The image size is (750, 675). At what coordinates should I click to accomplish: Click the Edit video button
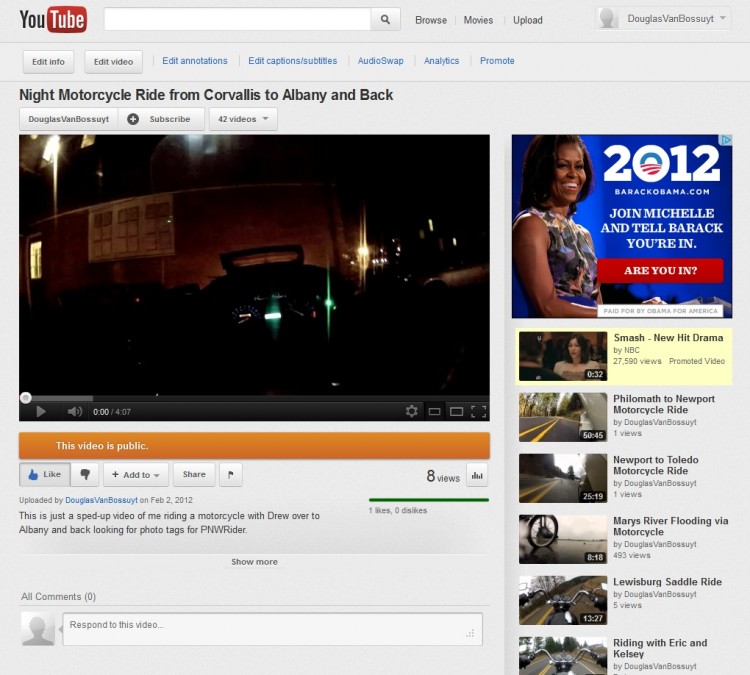click(x=113, y=62)
